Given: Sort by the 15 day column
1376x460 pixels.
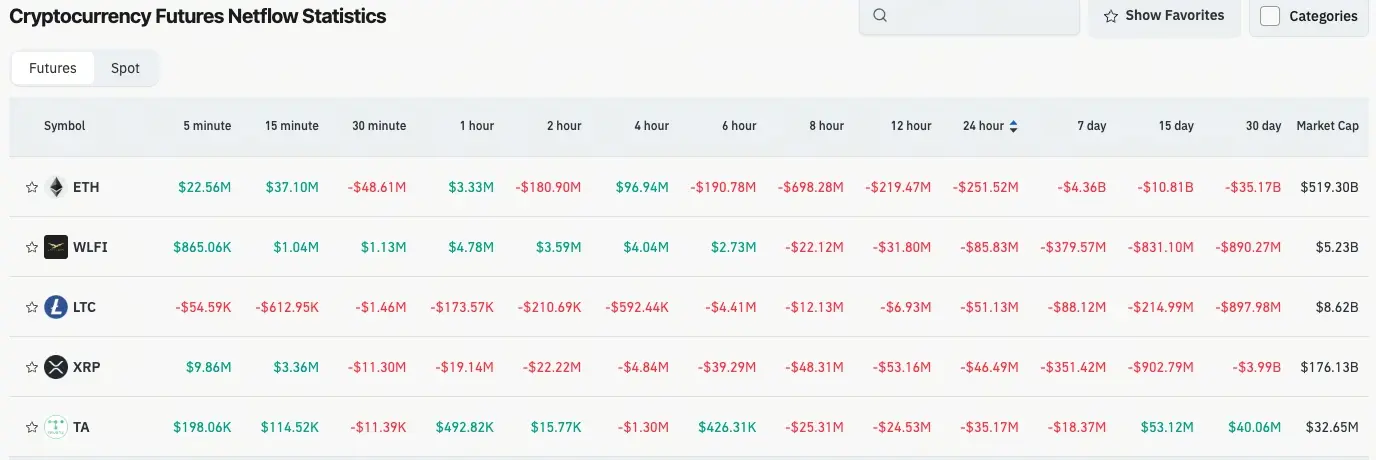Looking at the screenshot, I should click(x=1176, y=126).
